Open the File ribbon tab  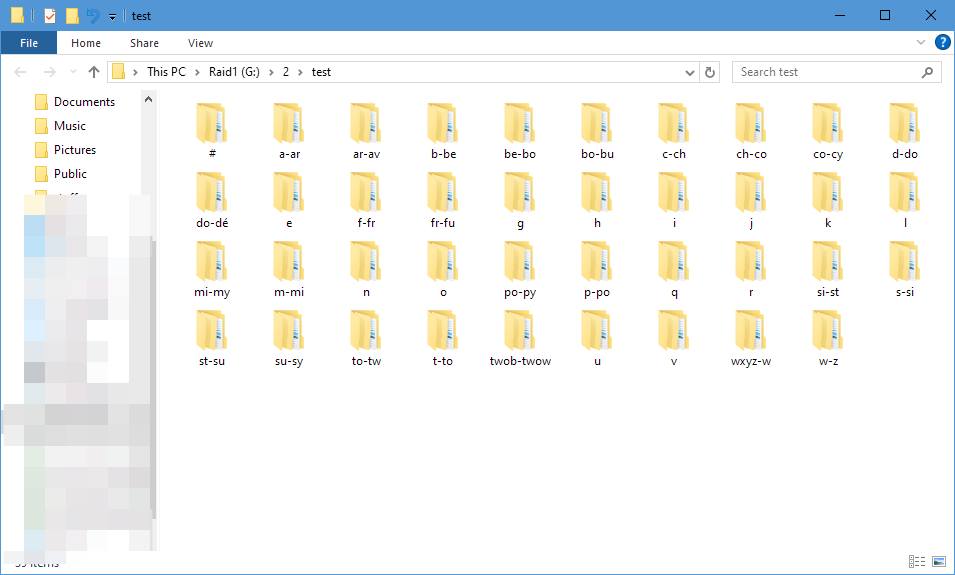[x=29, y=43]
